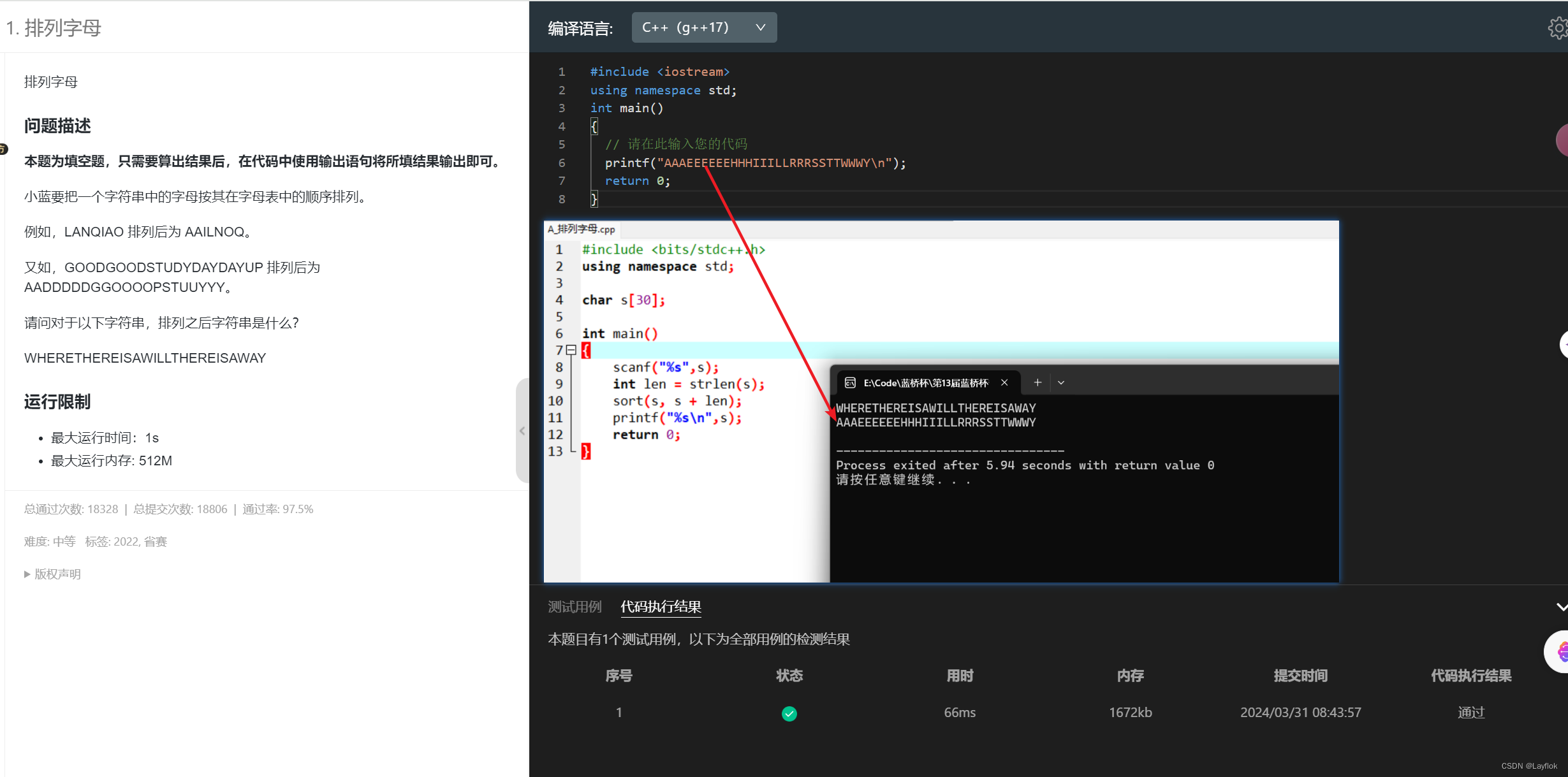Image resolution: width=1568 pixels, height=777 pixels.
Task: Open terminal tab dropdown chevron
Action: (x=1061, y=382)
